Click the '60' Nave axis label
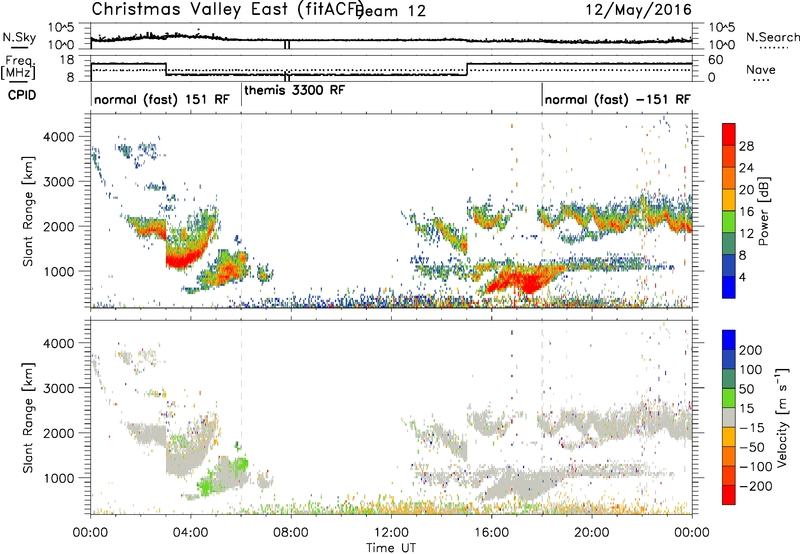 click(x=715, y=60)
